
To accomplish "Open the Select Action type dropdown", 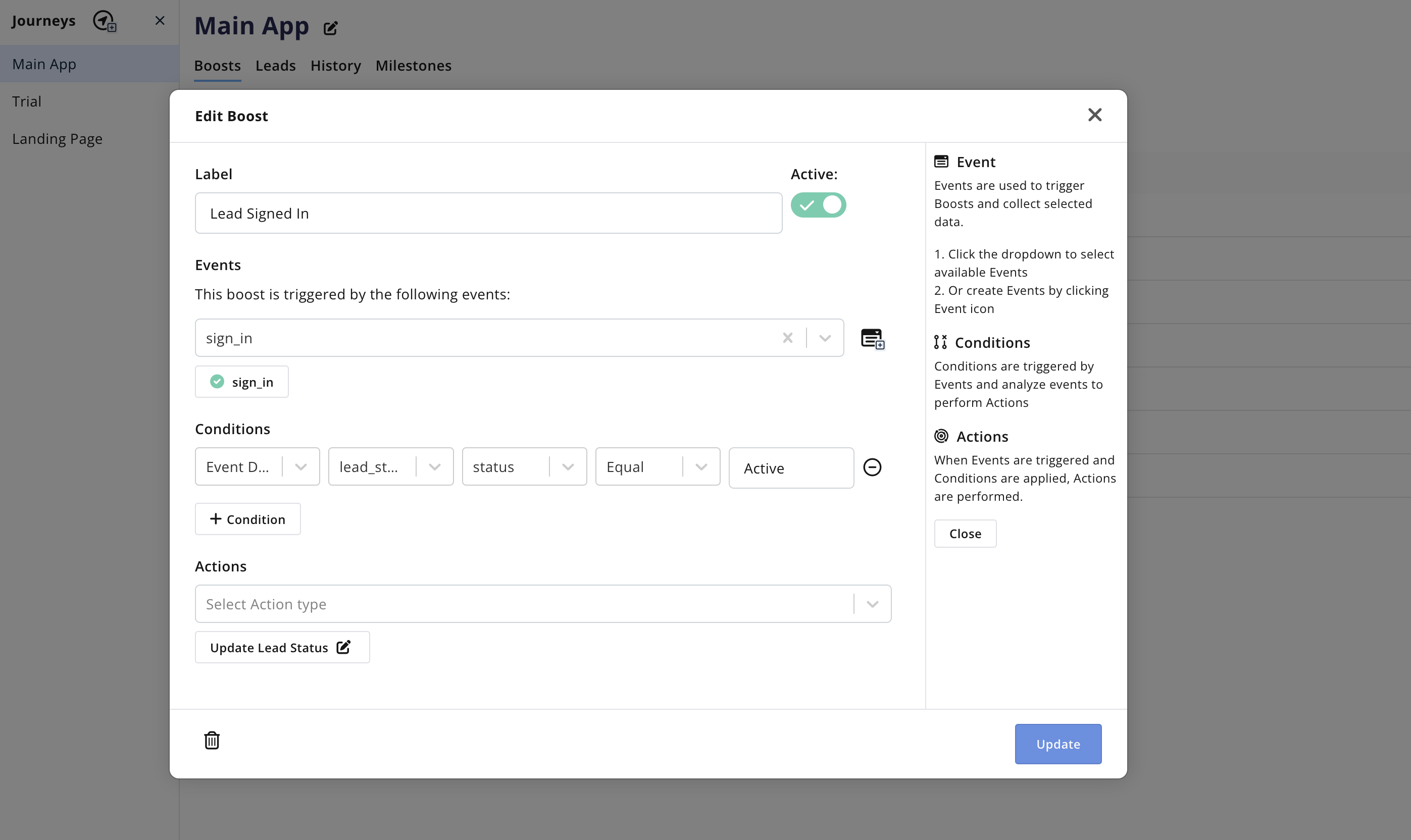I will [x=872, y=604].
